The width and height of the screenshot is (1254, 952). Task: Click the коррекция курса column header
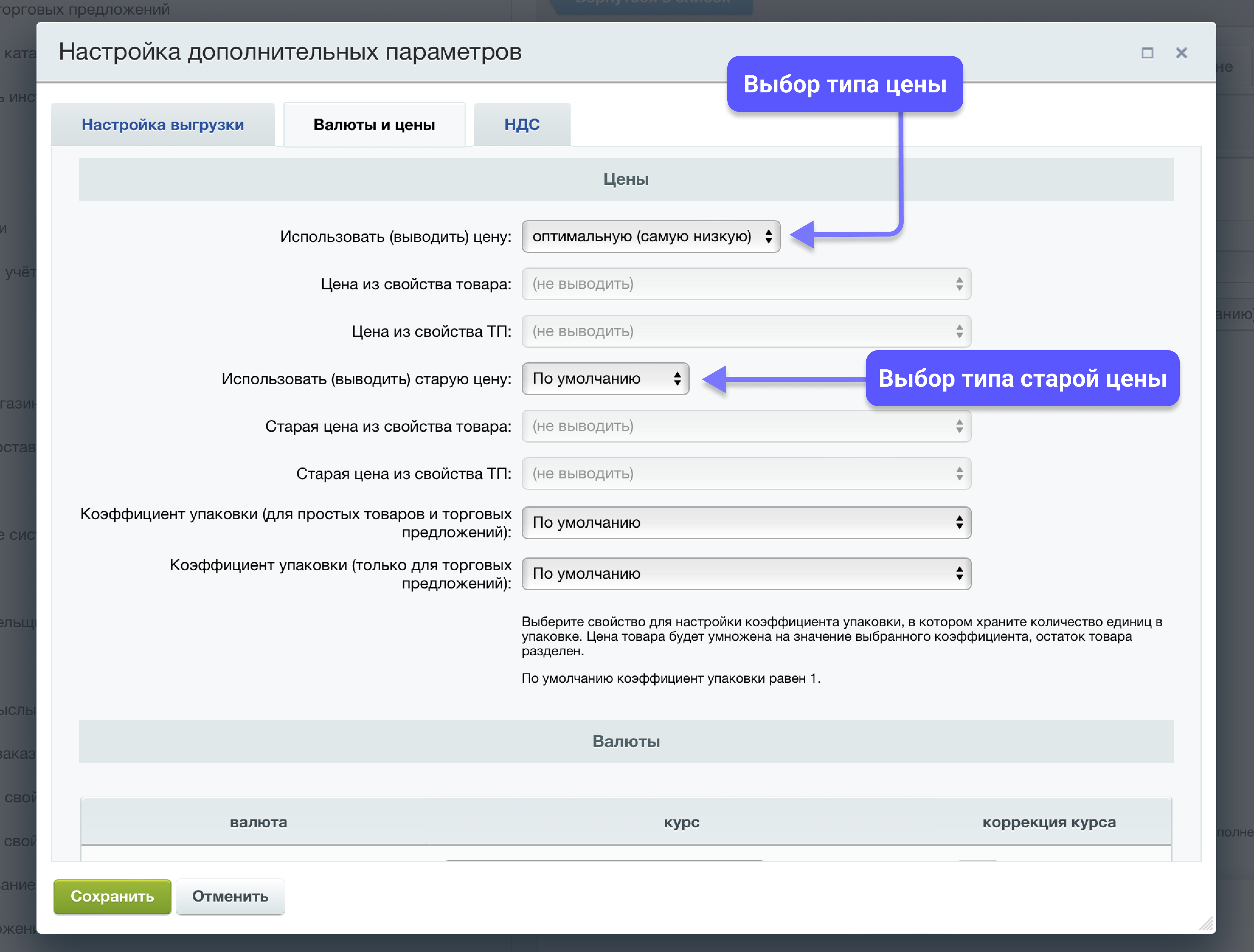pos(1049,822)
